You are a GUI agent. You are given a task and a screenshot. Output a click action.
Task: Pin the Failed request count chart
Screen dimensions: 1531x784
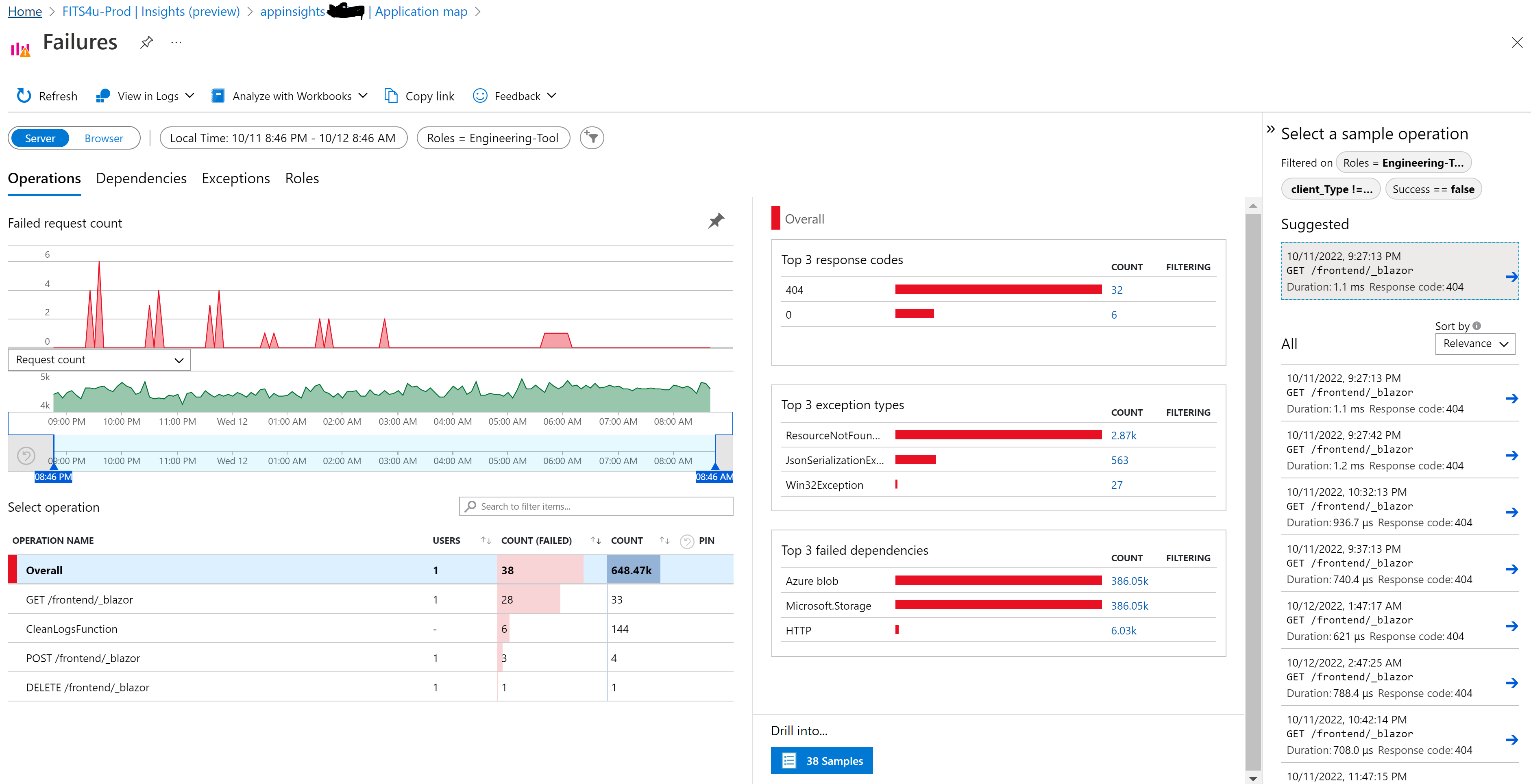[x=716, y=220]
